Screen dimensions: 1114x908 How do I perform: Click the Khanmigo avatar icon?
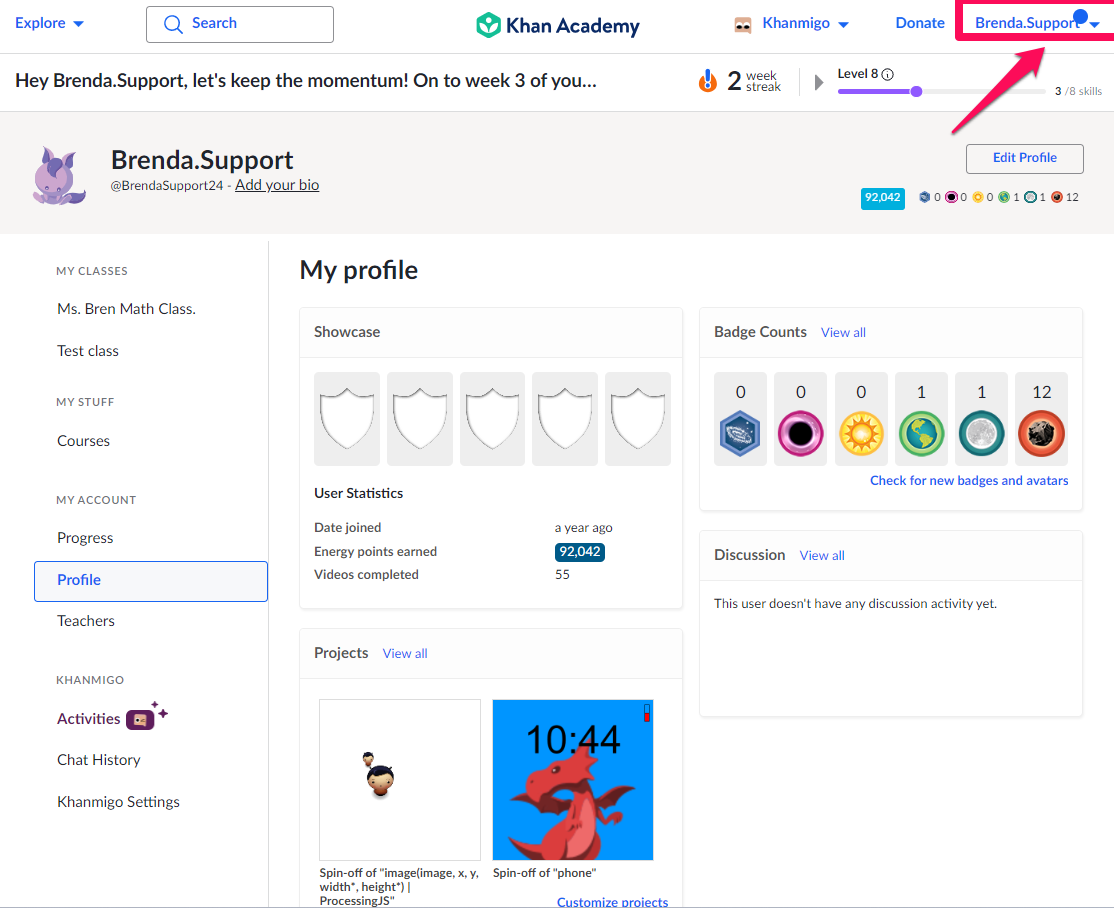[742, 25]
